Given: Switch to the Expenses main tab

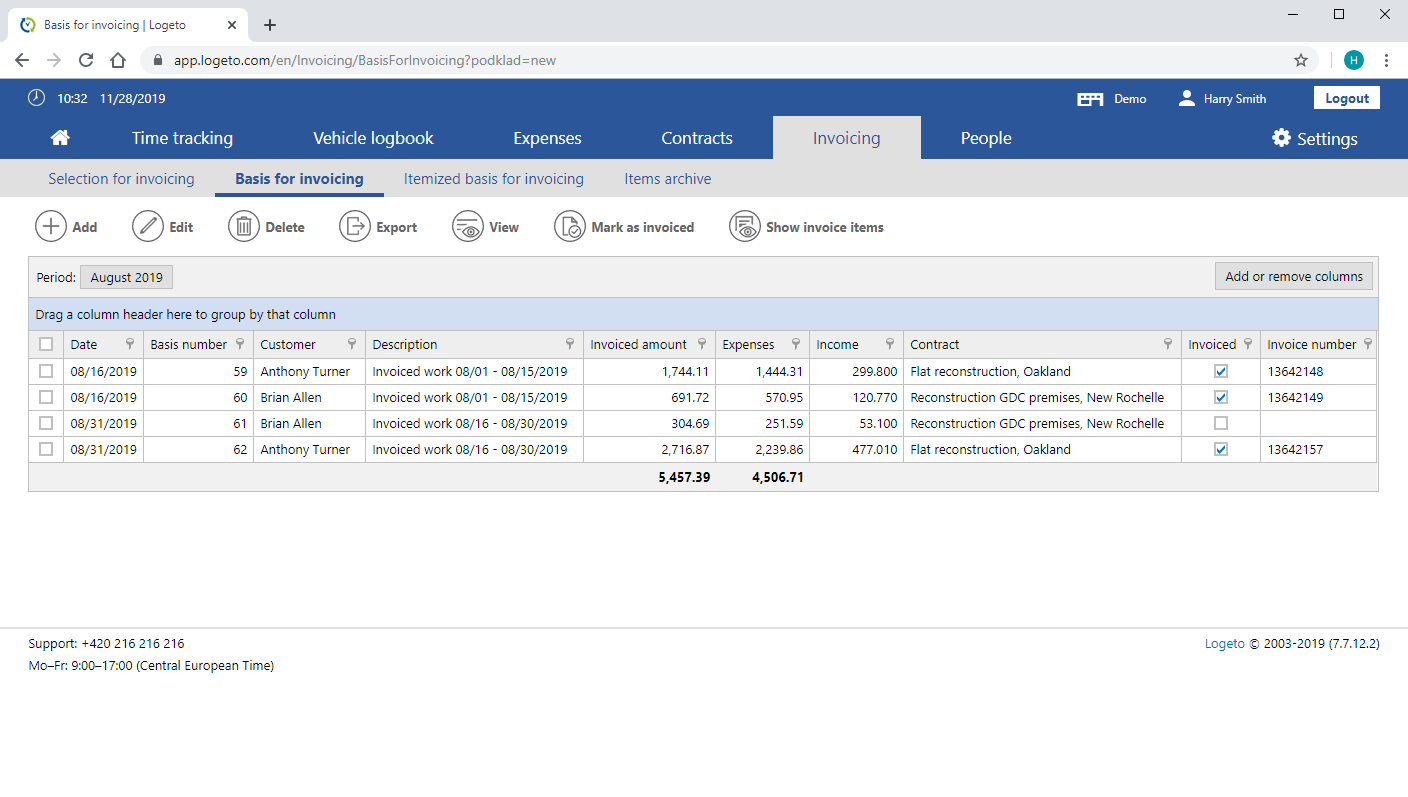Looking at the screenshot, I should (x=547, y=138).
